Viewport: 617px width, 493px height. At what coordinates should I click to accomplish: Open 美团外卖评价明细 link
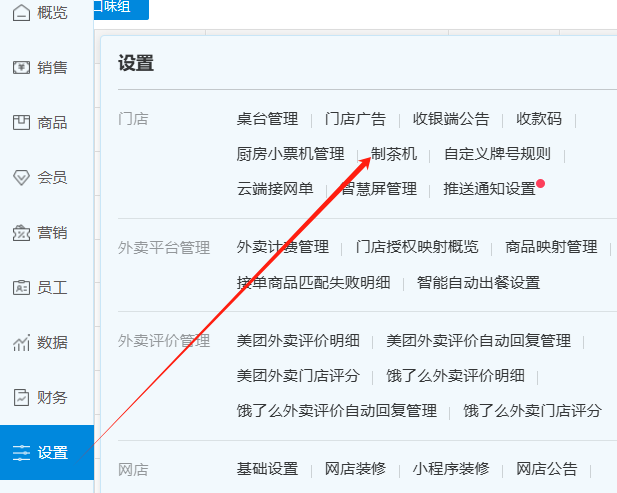(298, 341)
